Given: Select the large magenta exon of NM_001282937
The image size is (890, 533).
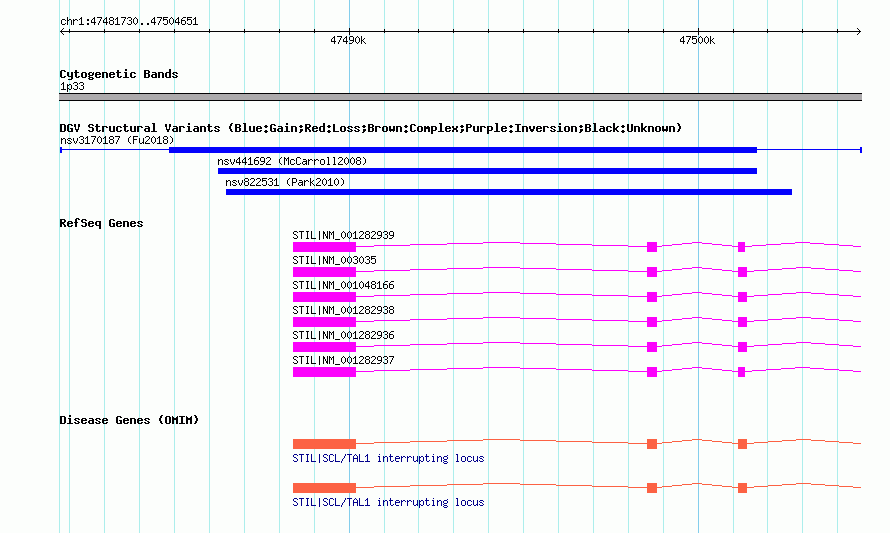Looking at the screenshot, I should tap(324, 372).
